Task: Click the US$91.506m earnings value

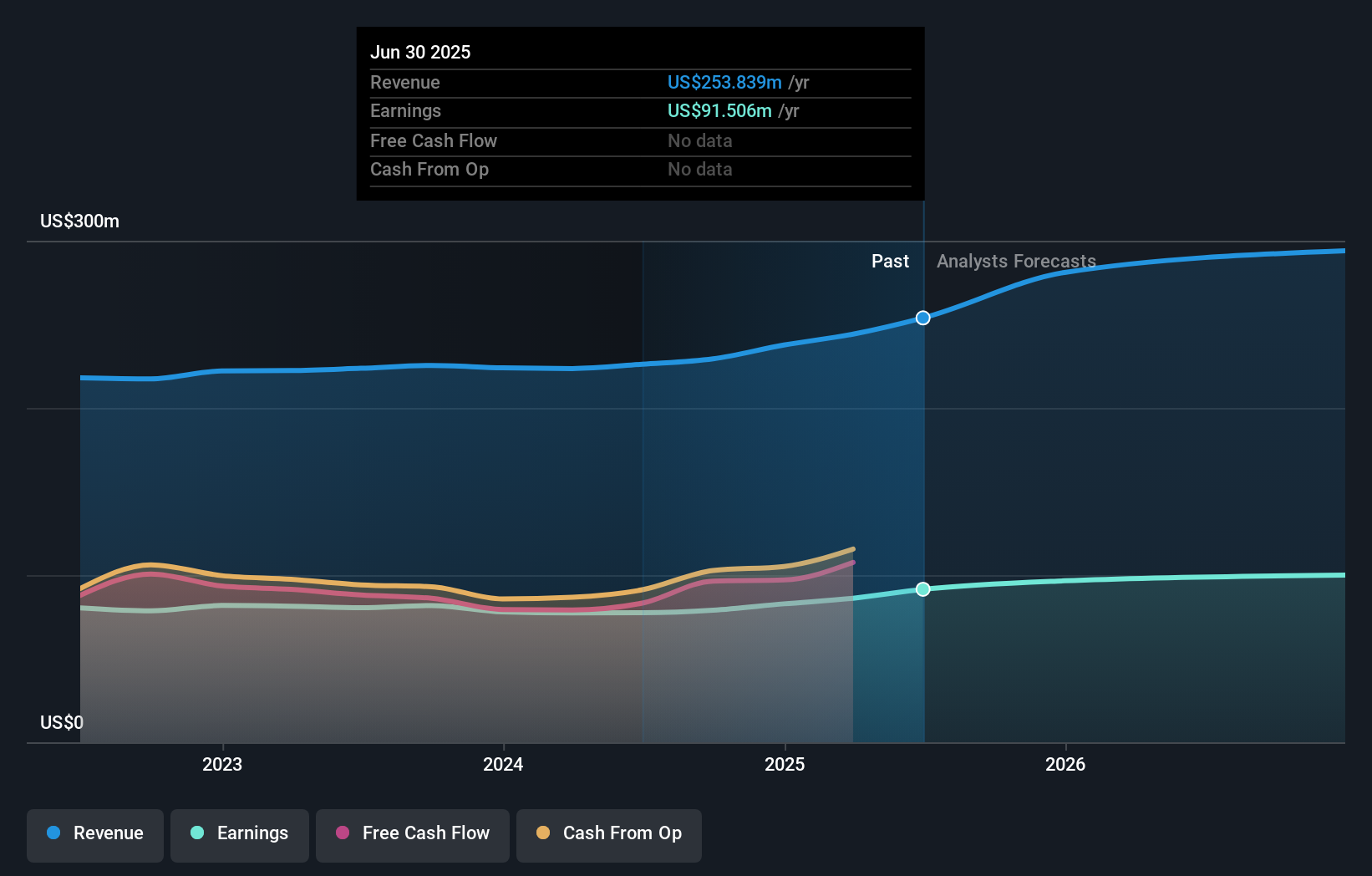Action: pyautogui.click(x=719, y=110)
